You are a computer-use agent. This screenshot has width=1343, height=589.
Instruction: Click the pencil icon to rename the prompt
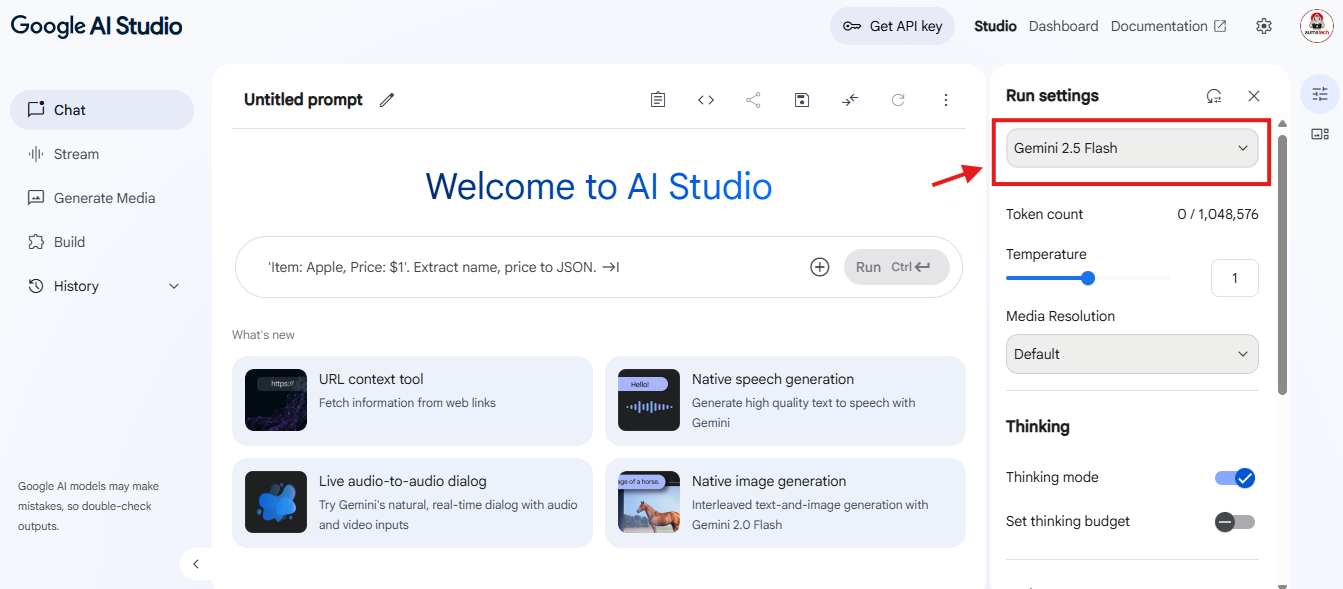(x=387, y=100)
